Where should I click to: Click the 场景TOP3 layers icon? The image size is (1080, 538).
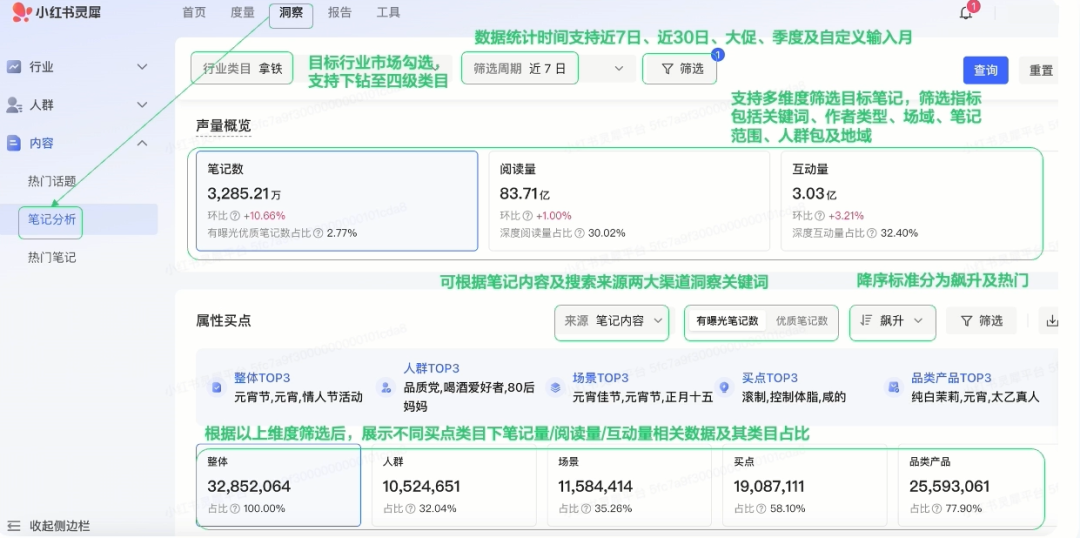555,387
